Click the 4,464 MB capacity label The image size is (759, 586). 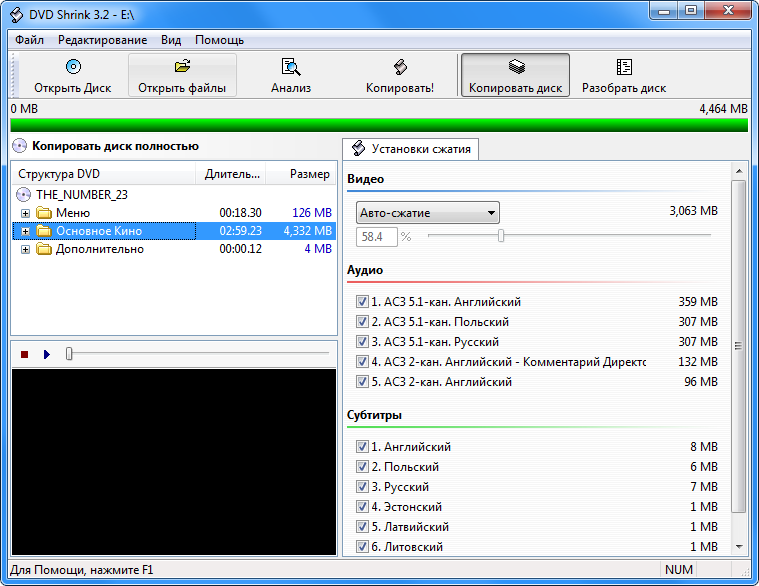pos(723,109)
